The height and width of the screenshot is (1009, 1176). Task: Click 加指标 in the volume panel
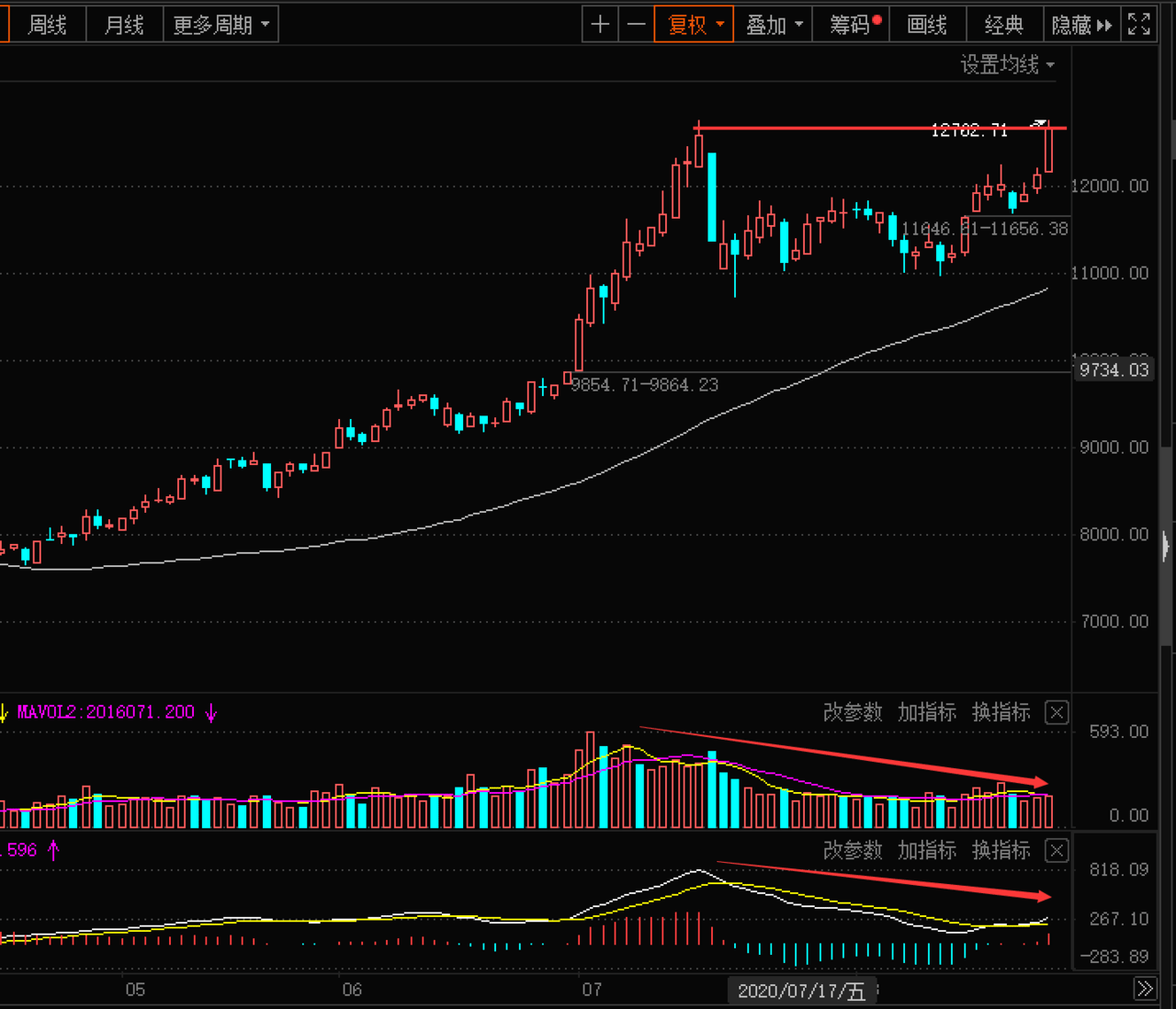pyautogui.click(x=927, y=712)
